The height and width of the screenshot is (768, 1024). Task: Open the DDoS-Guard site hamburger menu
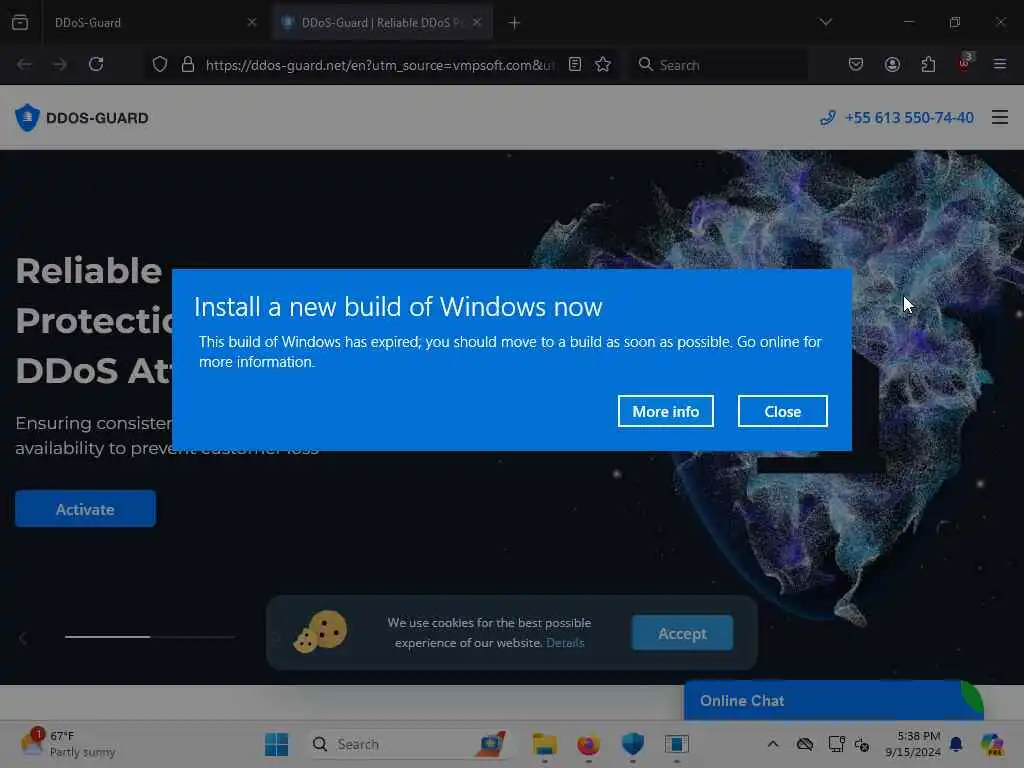[x=1000, y=118]
